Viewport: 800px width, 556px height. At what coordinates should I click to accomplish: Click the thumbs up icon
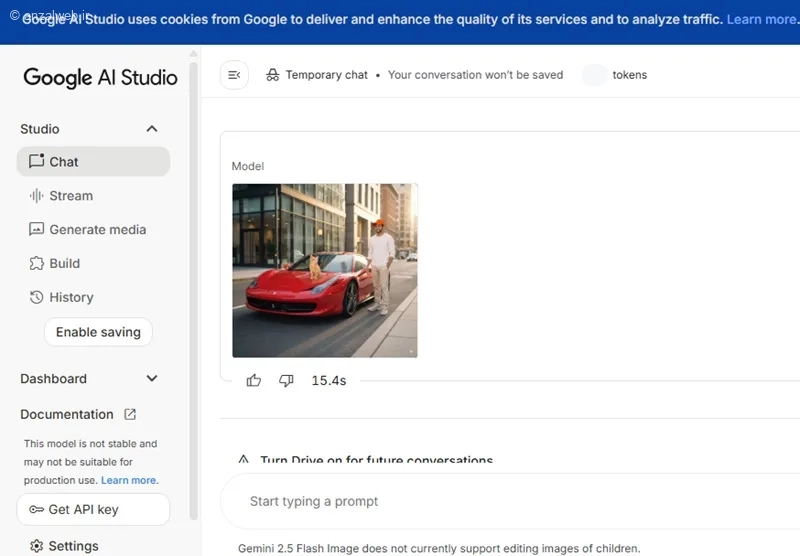(254, 380)
